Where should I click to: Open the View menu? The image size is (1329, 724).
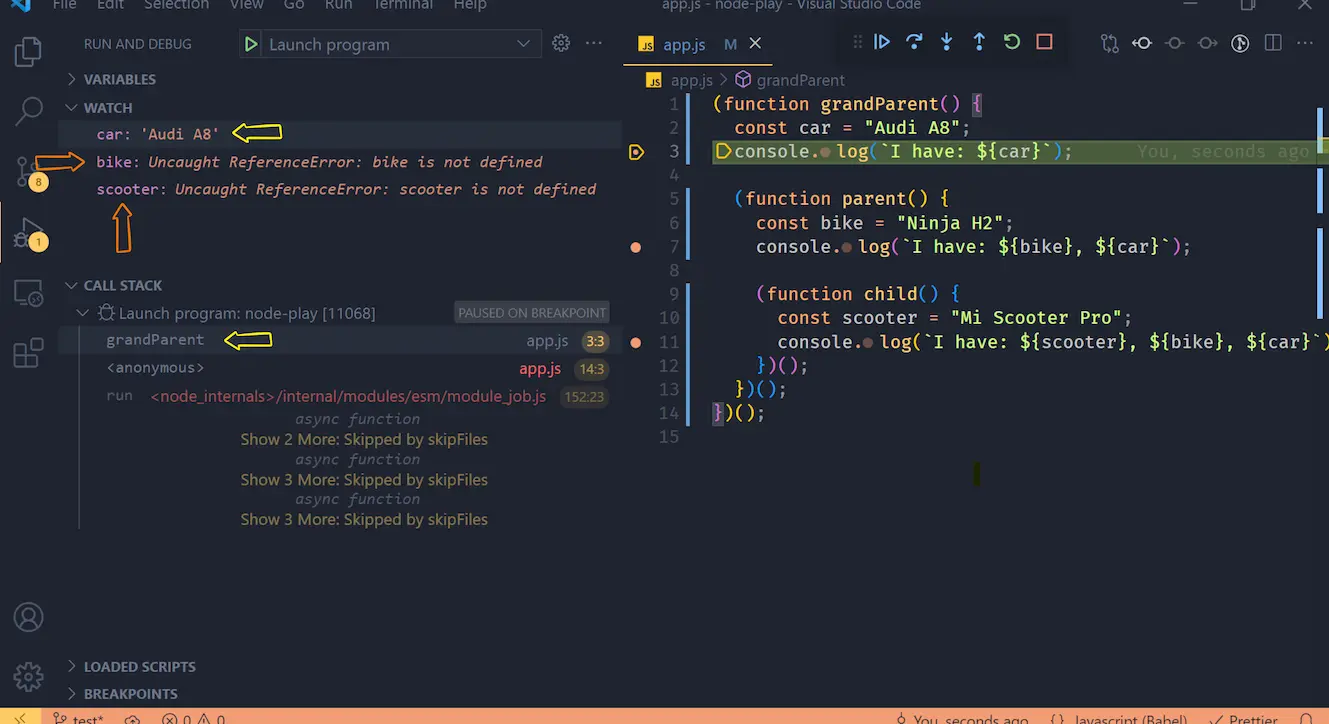pos(247,5)
